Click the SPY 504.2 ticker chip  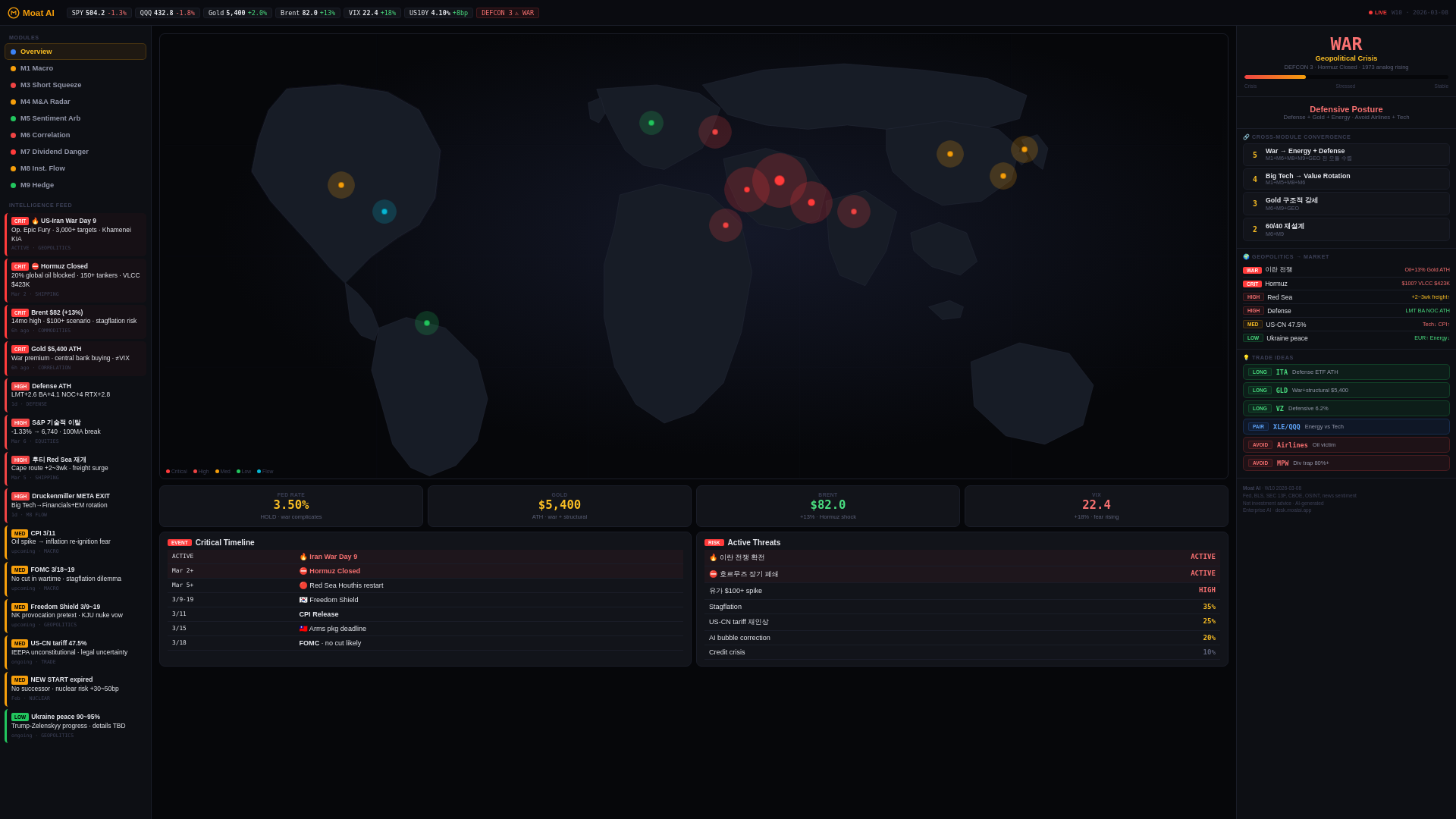point(99,13)
